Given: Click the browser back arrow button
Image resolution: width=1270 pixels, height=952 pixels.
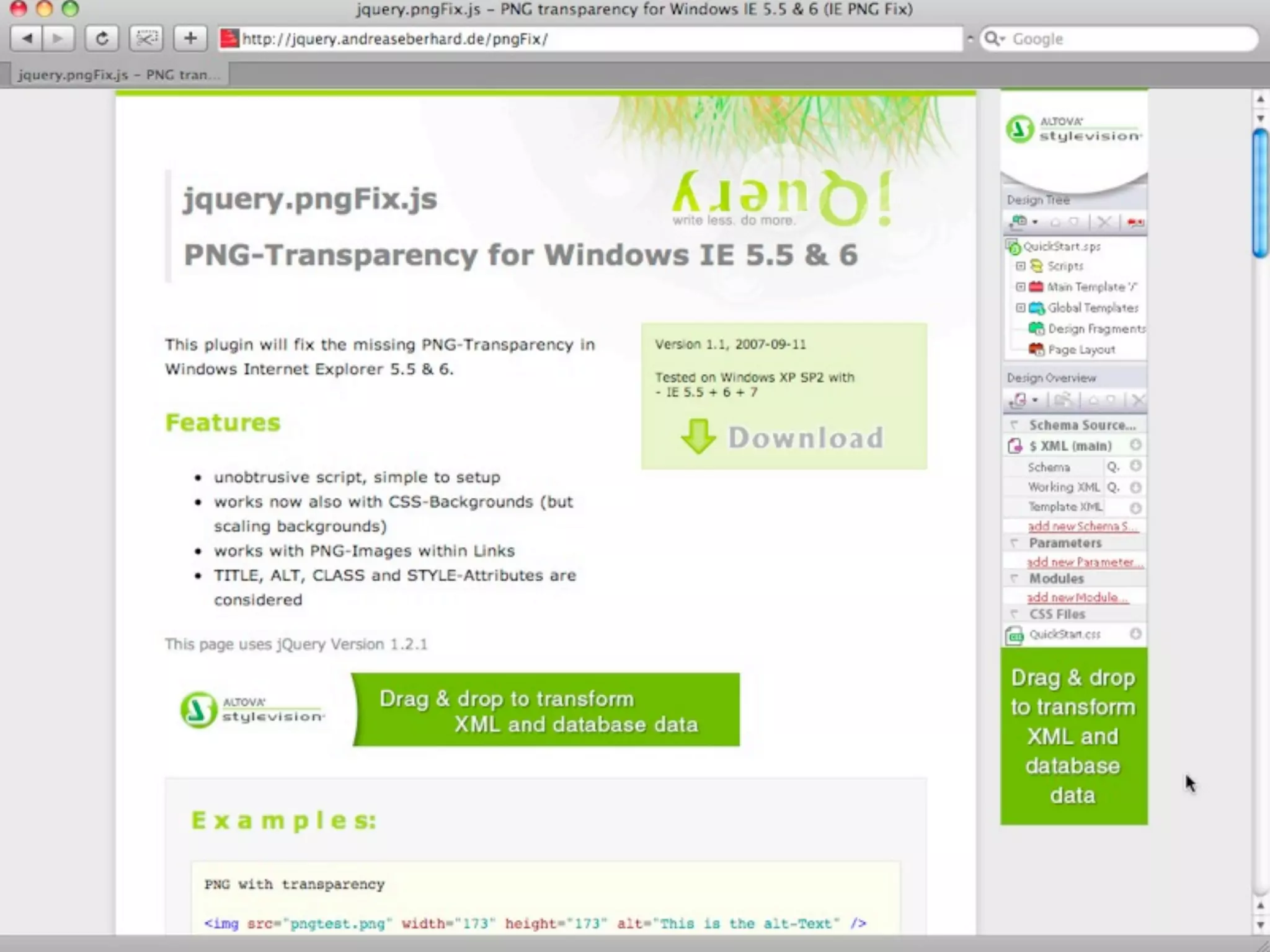Looking at the screenshot, I should click(27, 38).
